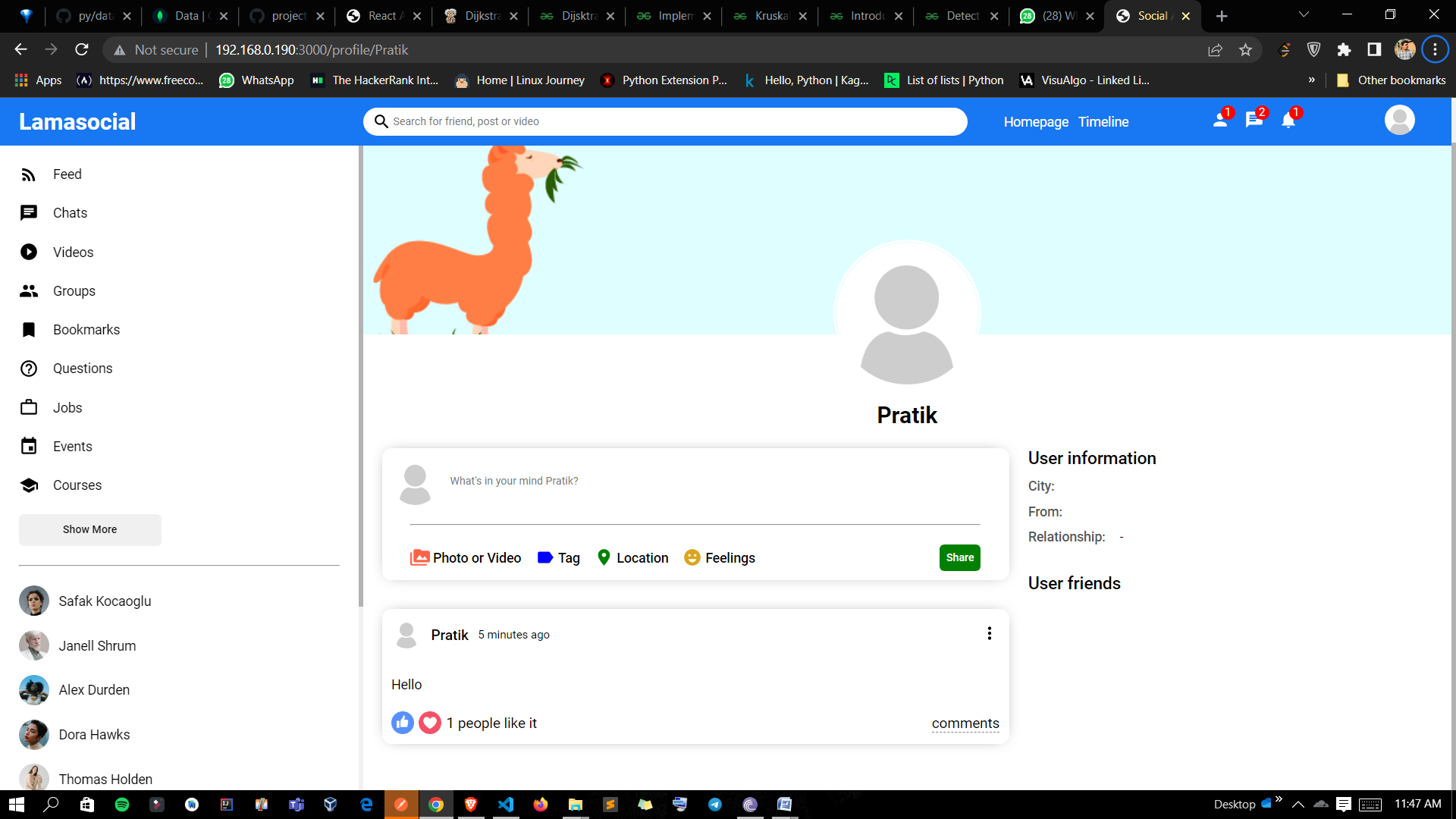This screenshot has width=1456, height=819.
Task: Check unread messages notification
Action: 1254,120
